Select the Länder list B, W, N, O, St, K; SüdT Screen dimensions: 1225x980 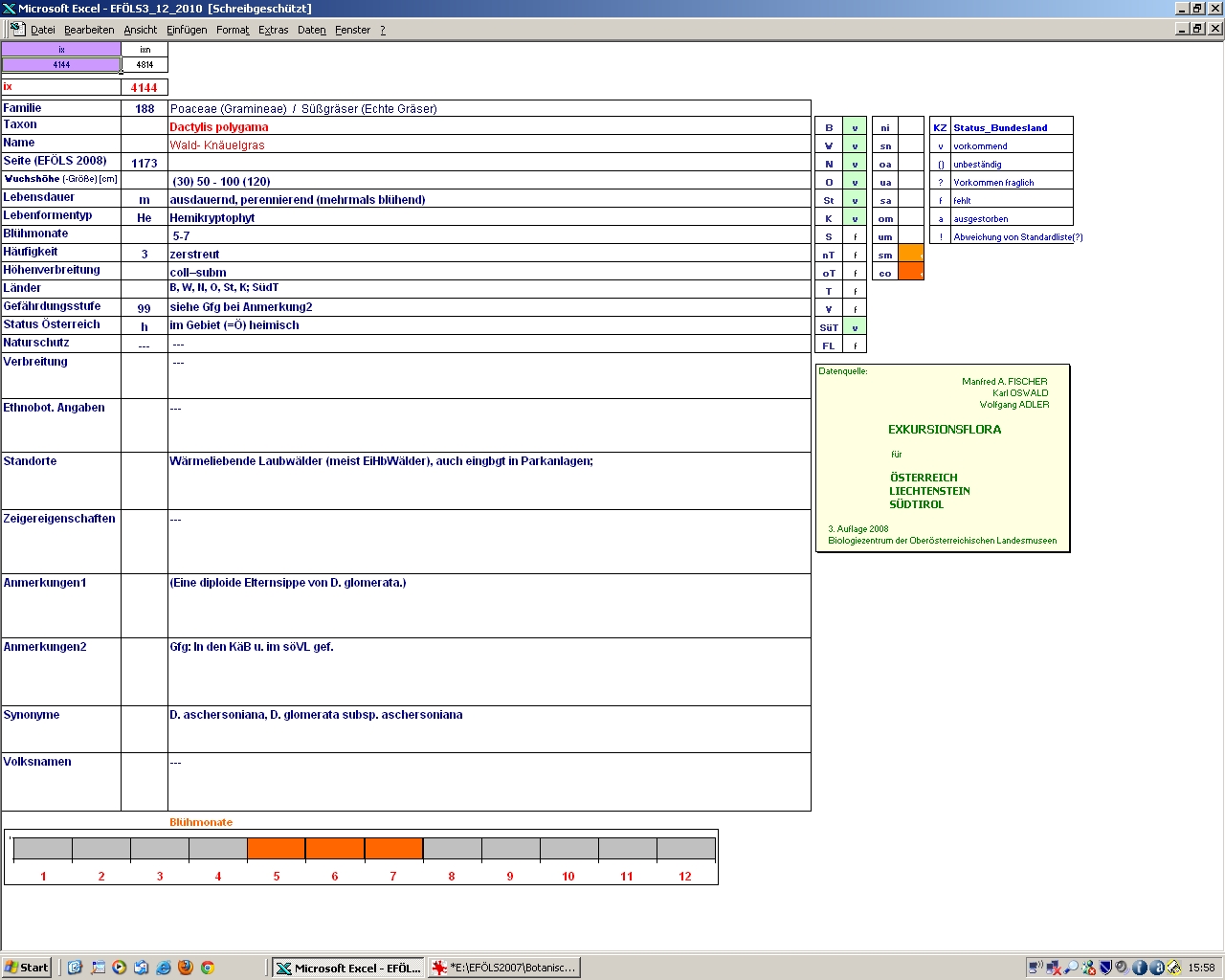(224, 287)
